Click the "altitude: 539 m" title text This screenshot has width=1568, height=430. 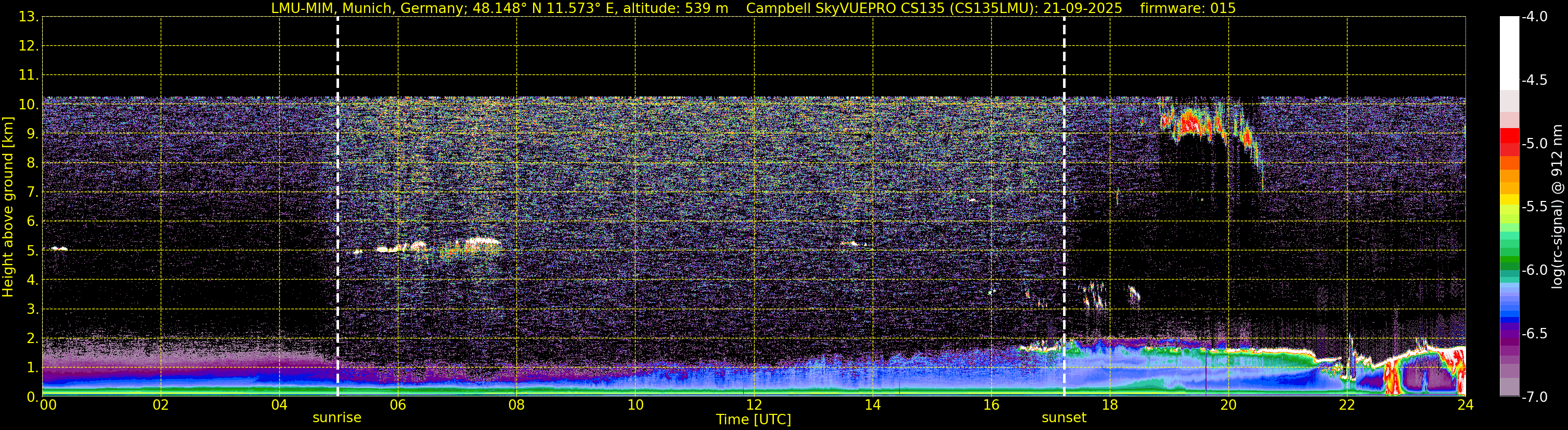click(x=675, y=8)
